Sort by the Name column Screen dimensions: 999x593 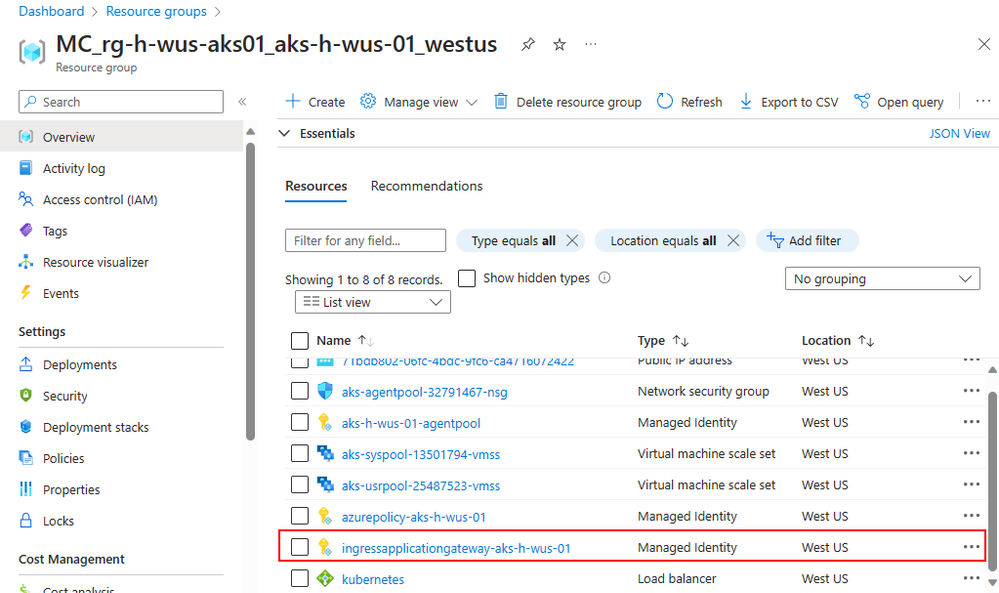[x=345, y=341]
